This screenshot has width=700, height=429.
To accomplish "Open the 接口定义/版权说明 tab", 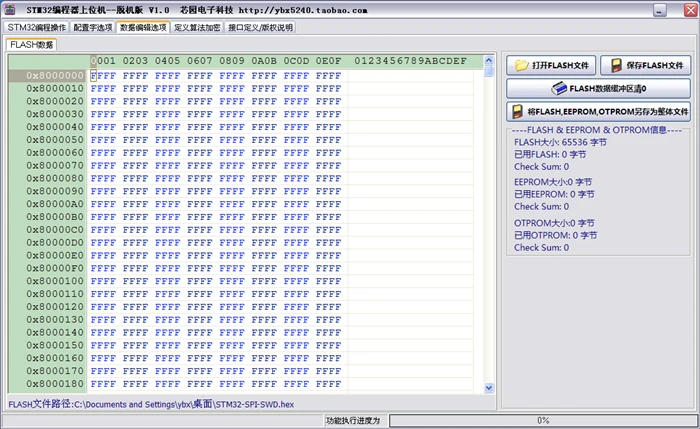I will click(x=260, y=27).
